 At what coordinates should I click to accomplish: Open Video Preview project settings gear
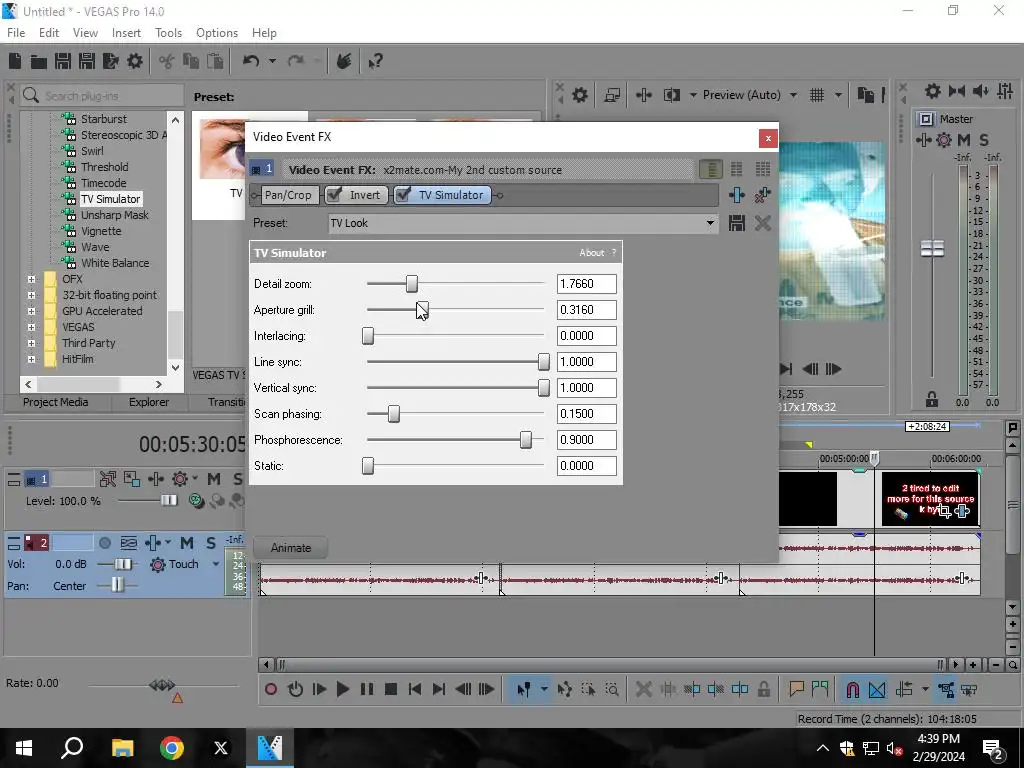[x=579, y=95]
